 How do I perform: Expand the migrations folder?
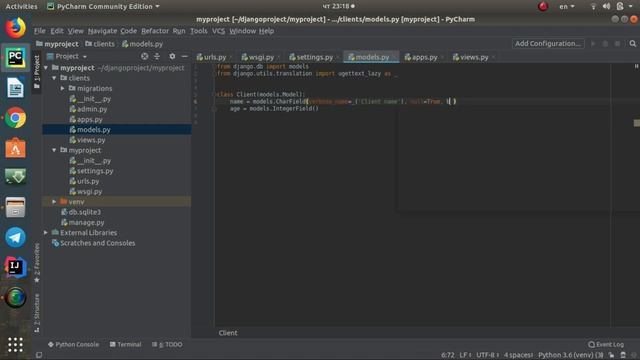coord(62,88)
